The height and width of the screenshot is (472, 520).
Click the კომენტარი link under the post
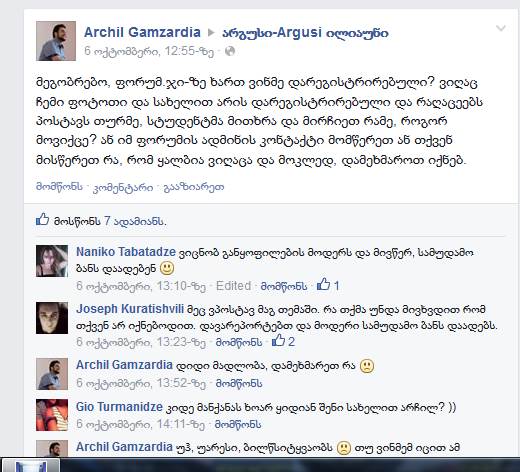pyautogui.click(x=123, y=187)
